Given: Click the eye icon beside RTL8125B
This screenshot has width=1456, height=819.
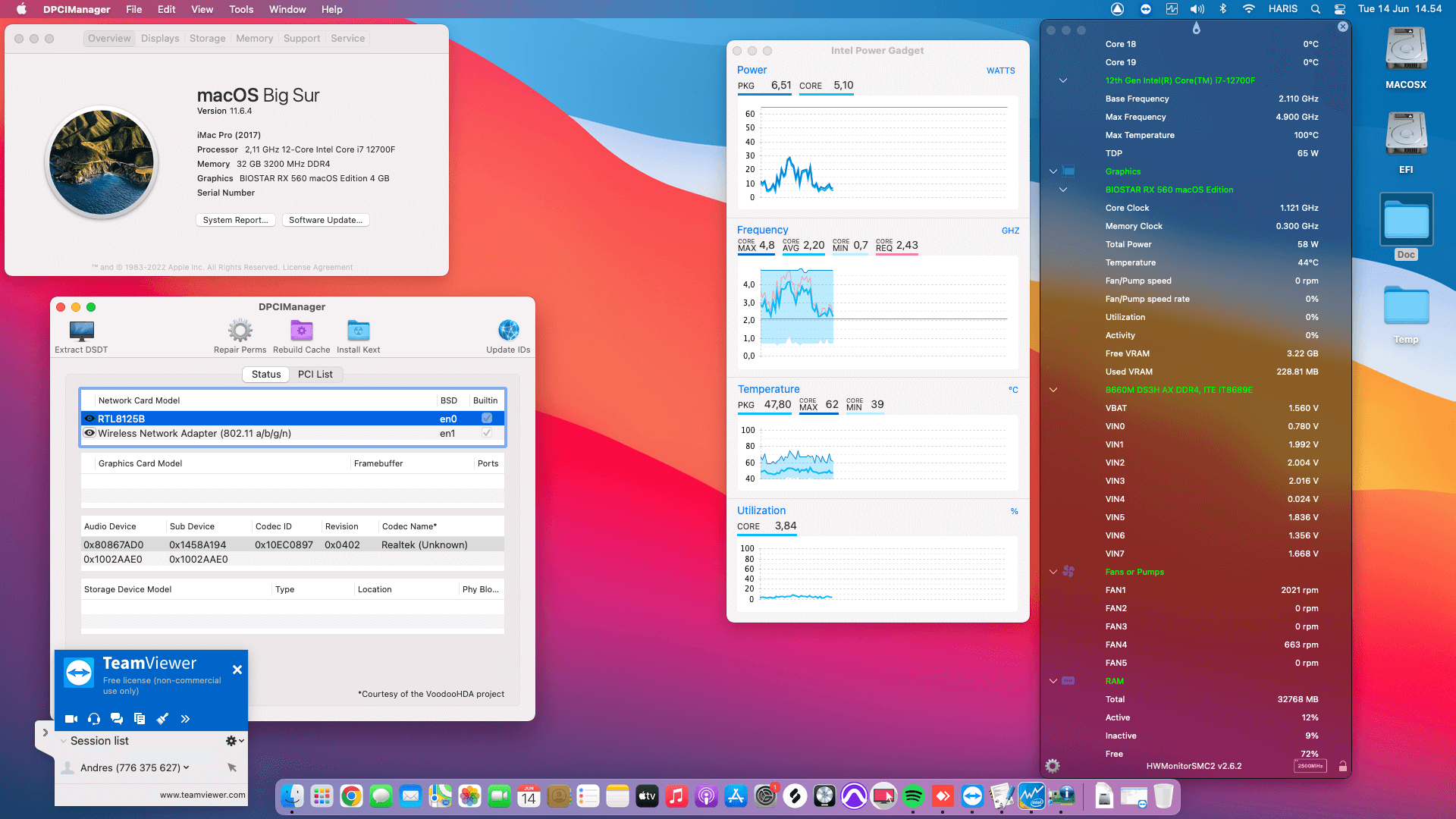Looking at the screenshot, I should click(89, 419).
